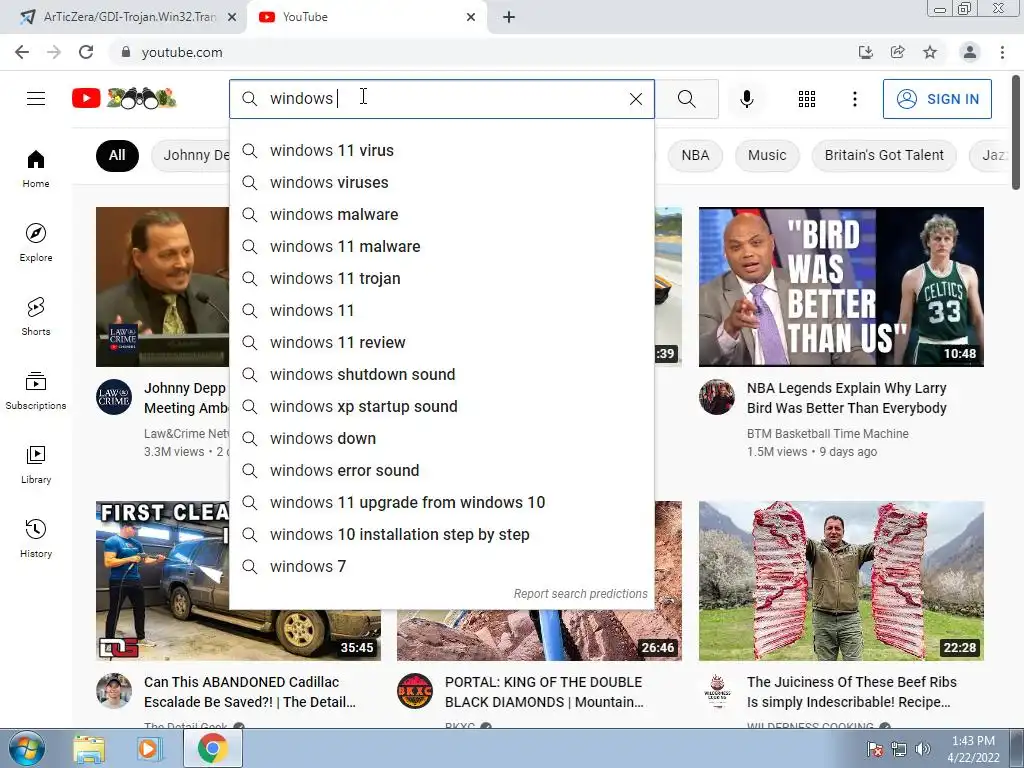The height and width of the screenshot is (768, 1024).
Task: Open Subscriptions in the sidebar
Action: tap(36, 391)
